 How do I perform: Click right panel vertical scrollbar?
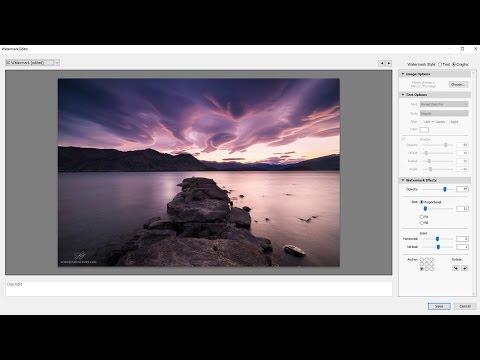(474, 183)
